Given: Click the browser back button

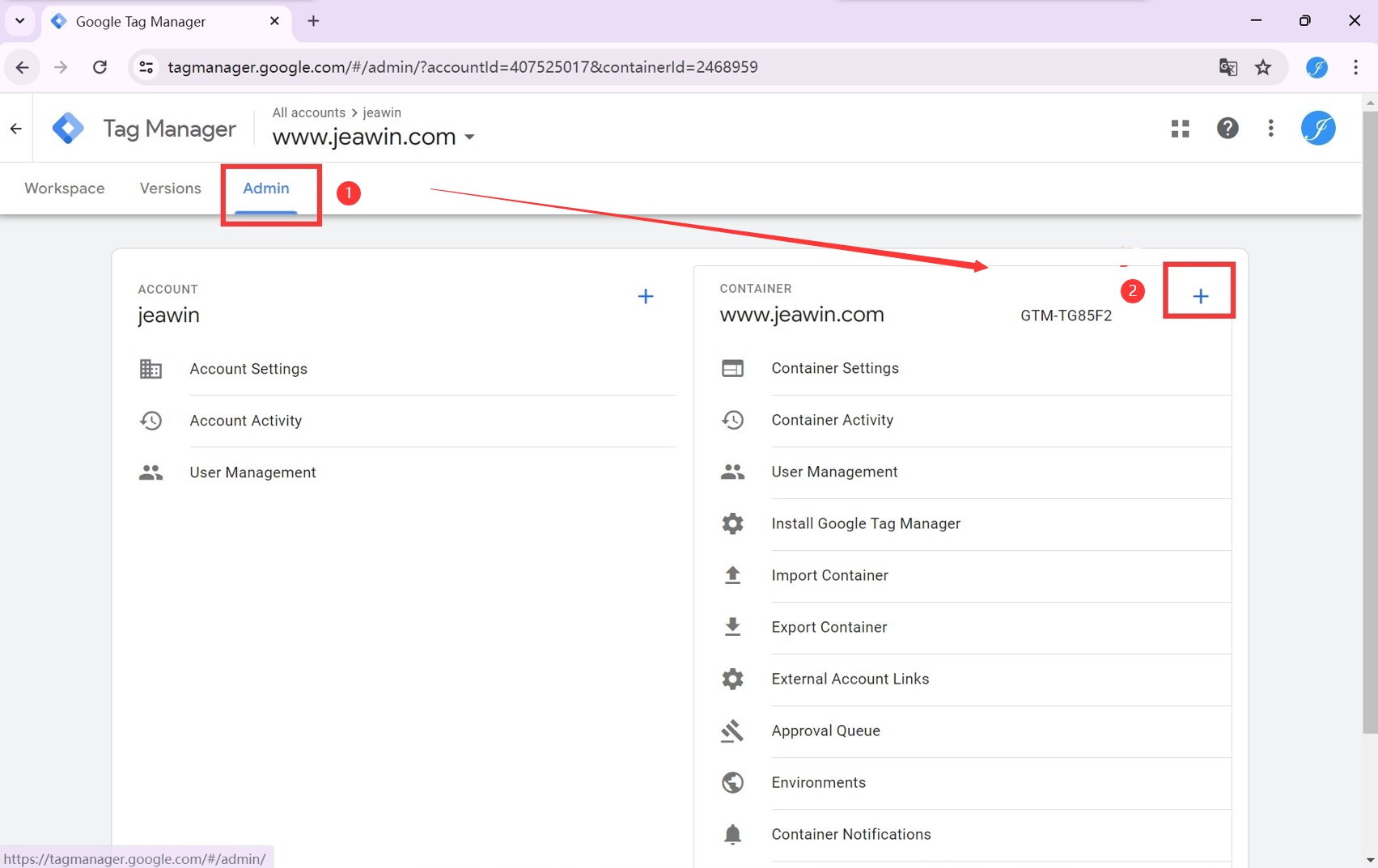Looking at the screenshot, I should click(x=22, y=67).
